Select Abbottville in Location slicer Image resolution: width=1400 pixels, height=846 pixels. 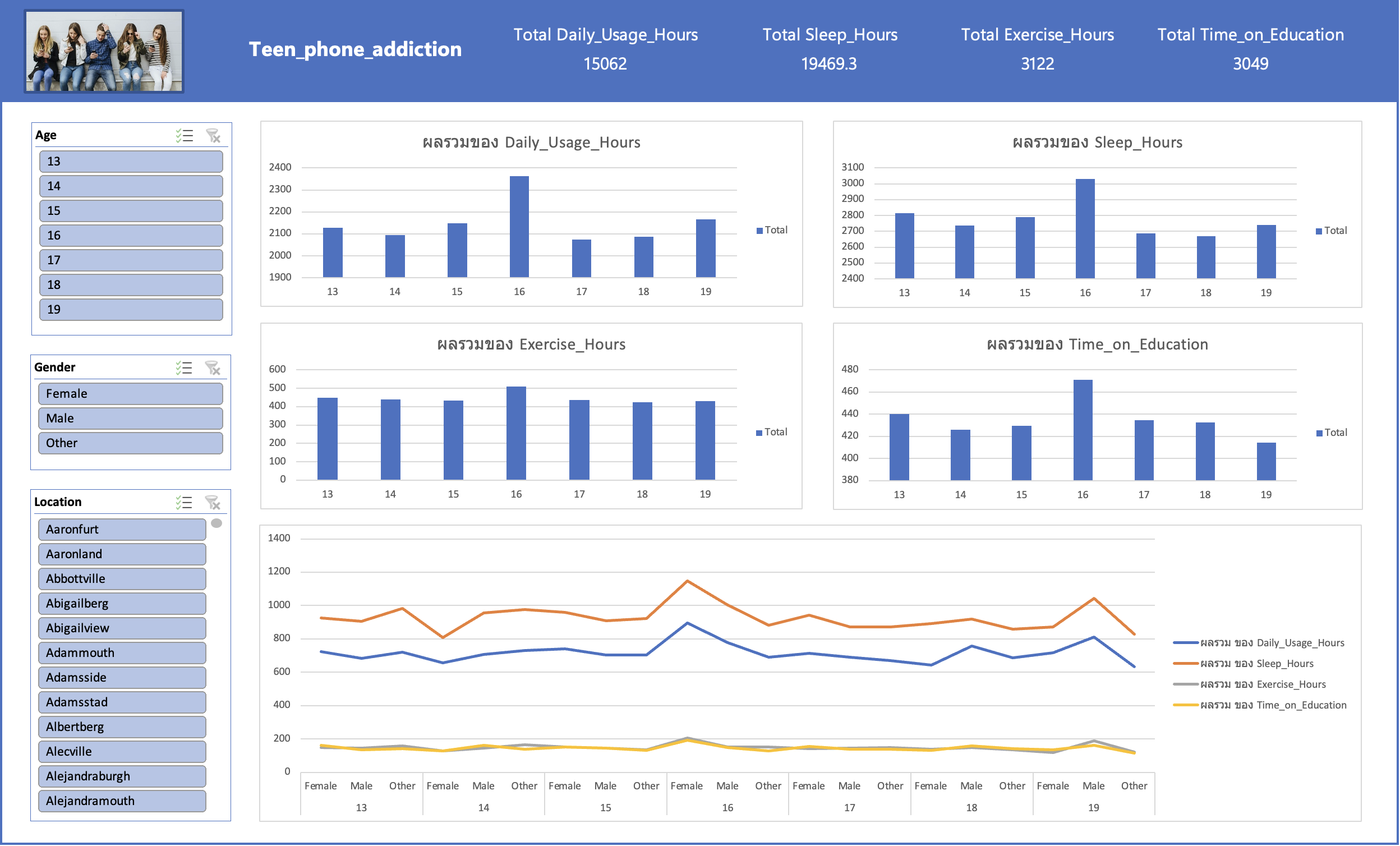122,579
